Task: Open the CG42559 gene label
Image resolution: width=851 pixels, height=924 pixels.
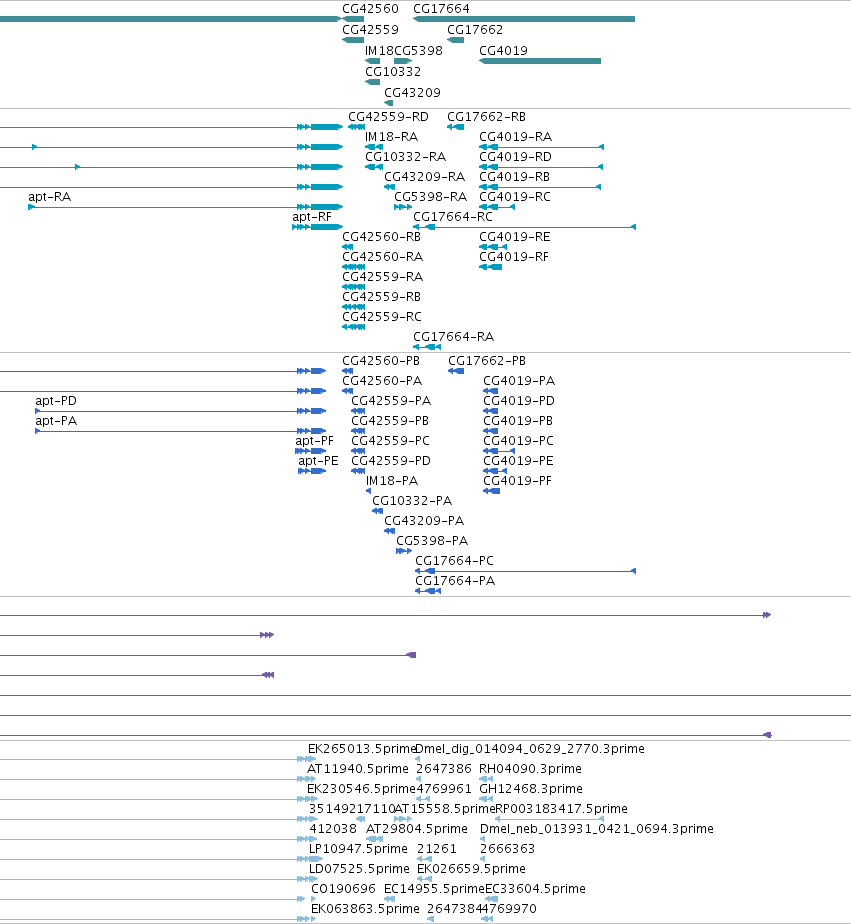Action: click(370, 30)
